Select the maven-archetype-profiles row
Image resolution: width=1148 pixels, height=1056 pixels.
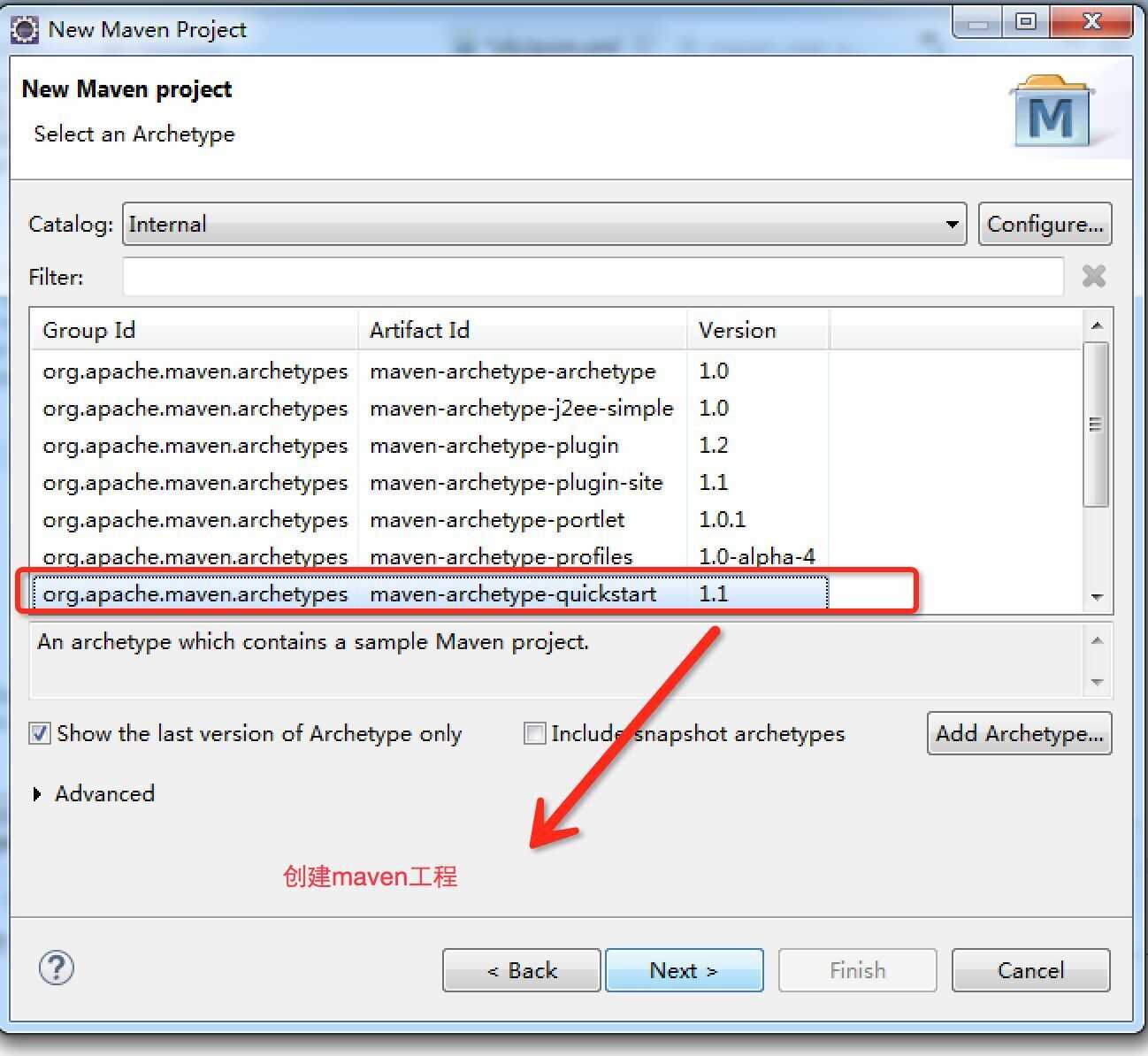(x=430, y=556)
